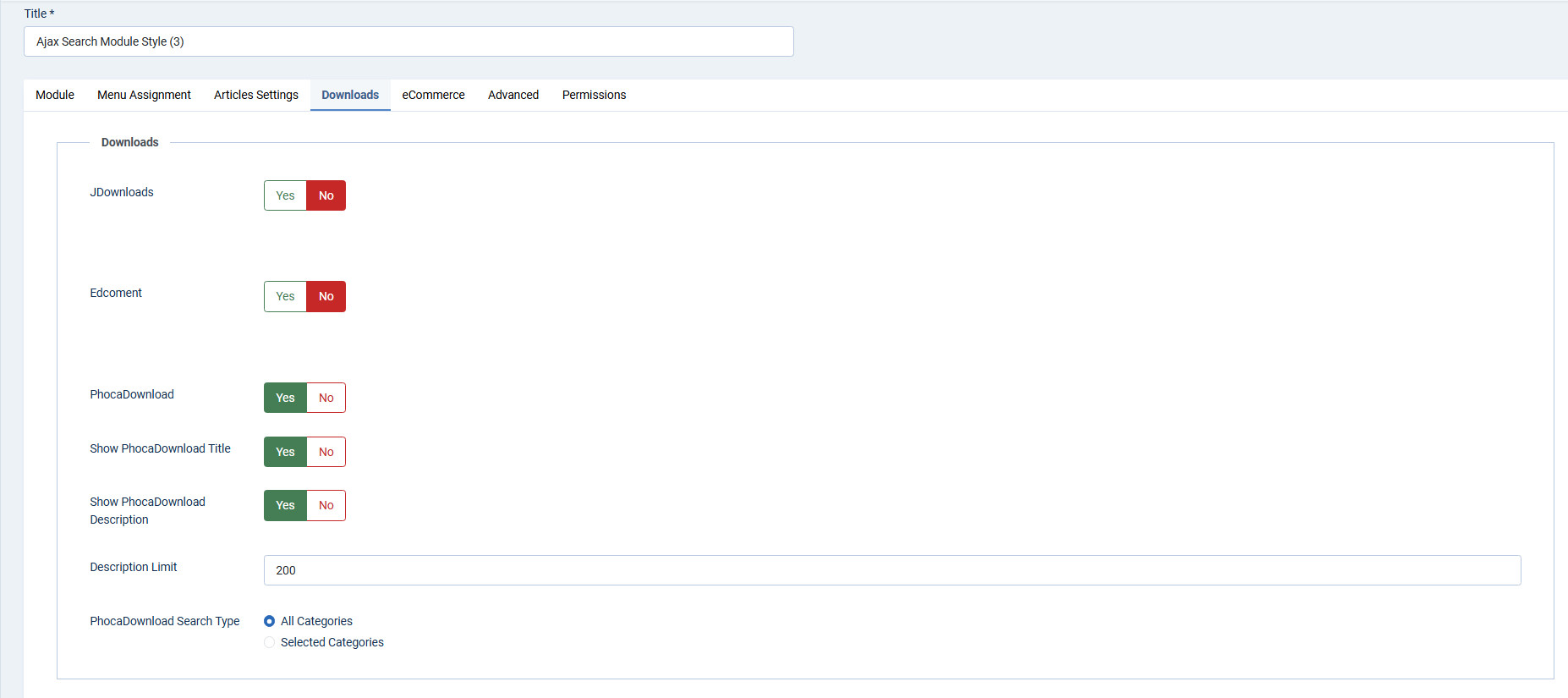Image resolution: width=1568 pixels, height=698 pixels.
Task: Switch to Menu Assignment tab
Action: coord(144,95)
